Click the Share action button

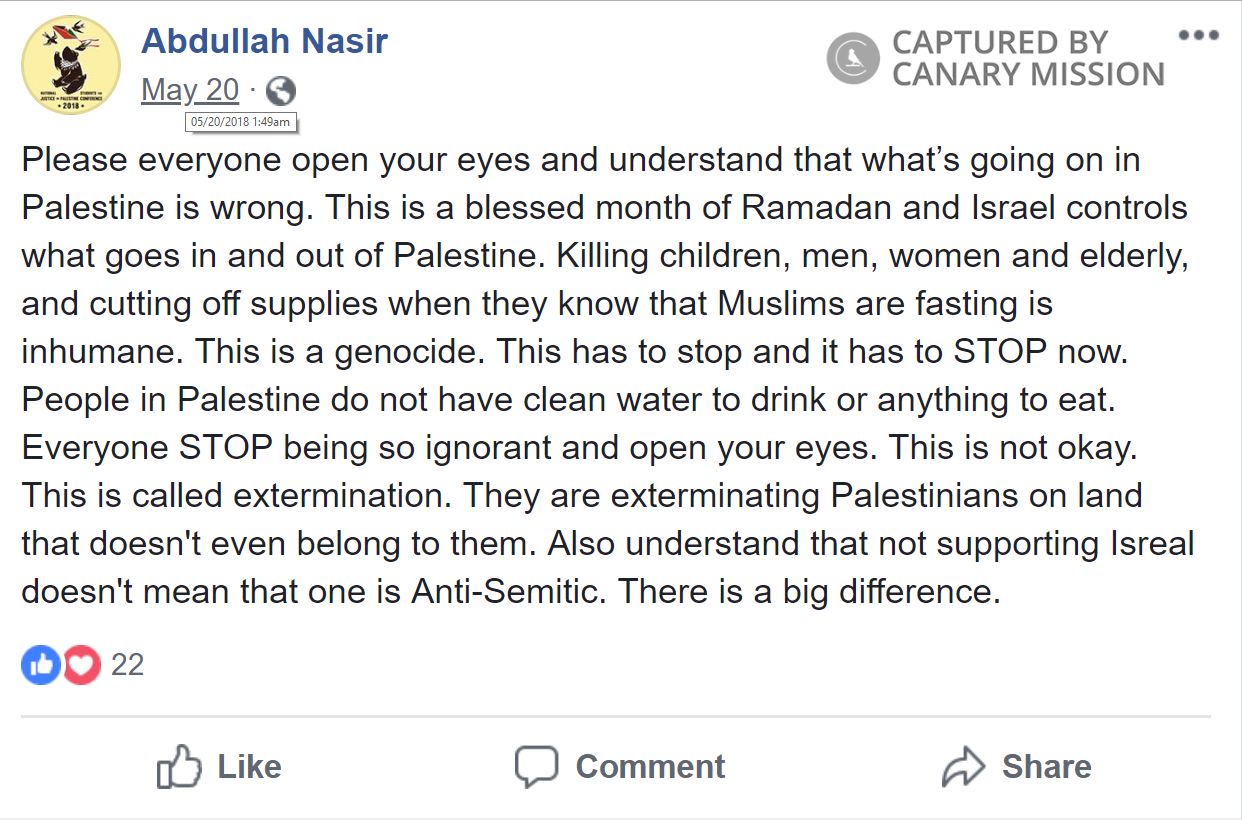pos(1016,766)
